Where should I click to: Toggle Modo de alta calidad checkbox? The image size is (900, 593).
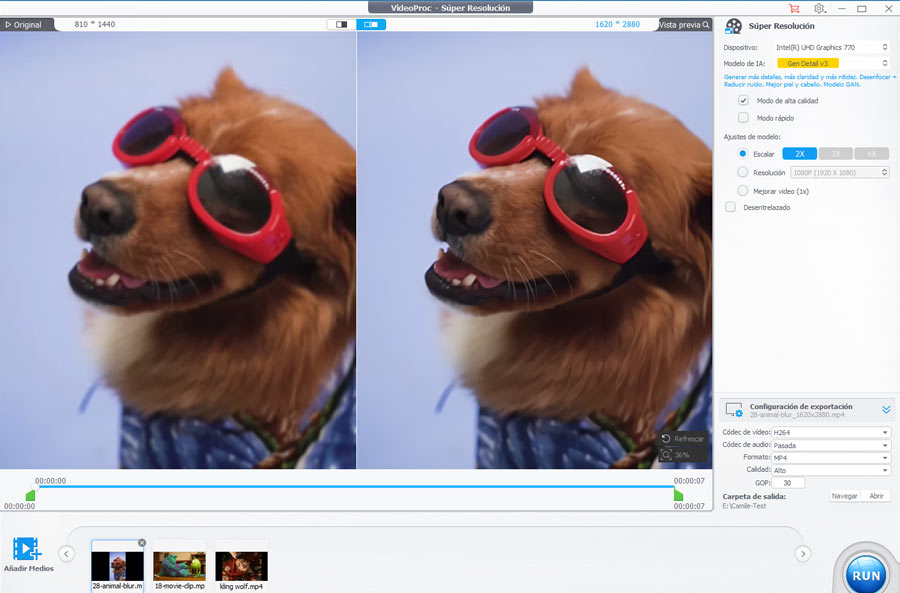pyautogui.click(x=743, y=100)
